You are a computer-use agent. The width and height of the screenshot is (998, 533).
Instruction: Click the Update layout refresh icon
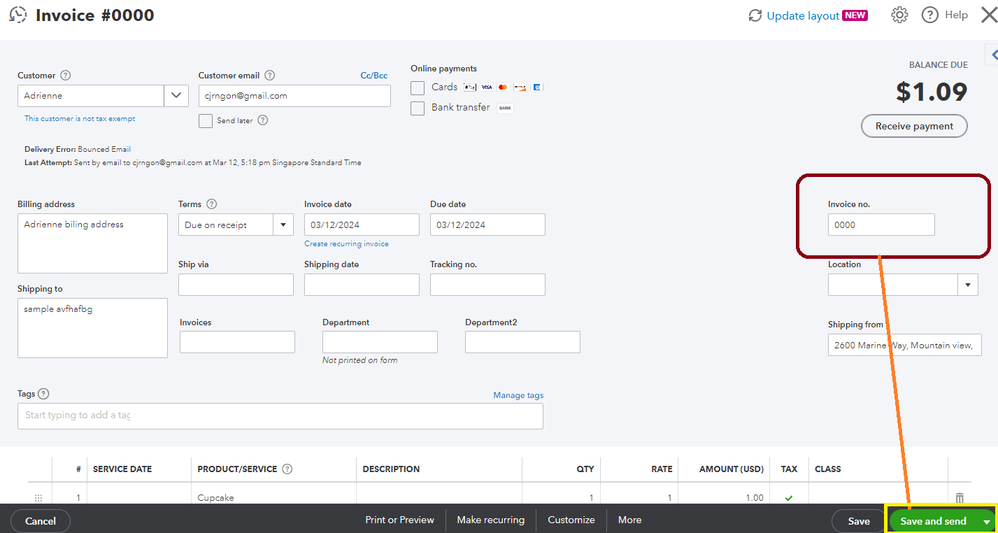coord(756,16)
